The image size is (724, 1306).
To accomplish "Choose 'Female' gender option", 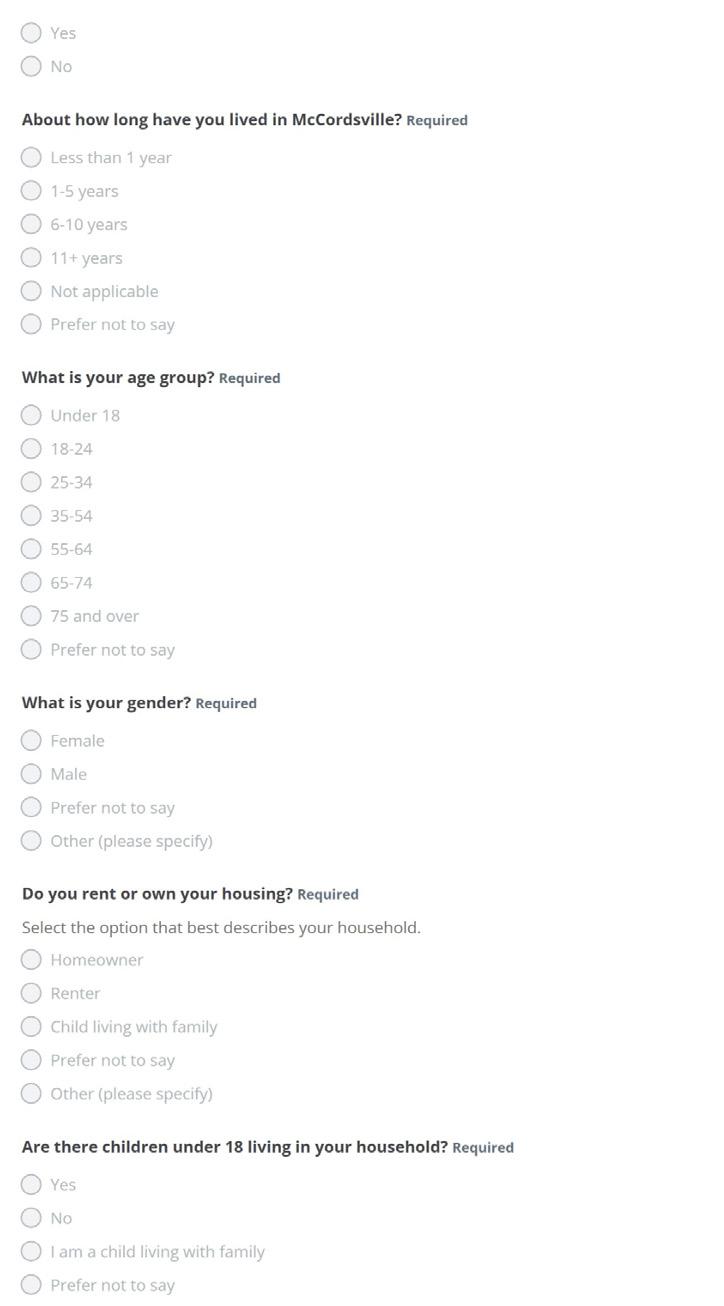I will 31,740.
